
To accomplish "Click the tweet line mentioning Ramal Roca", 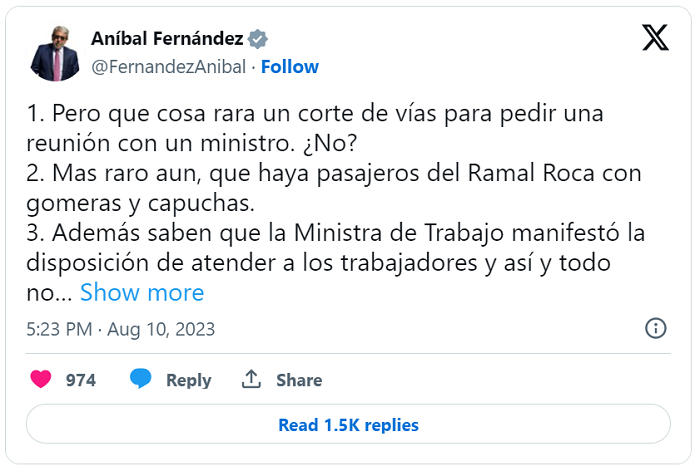I will coord(333,173).
